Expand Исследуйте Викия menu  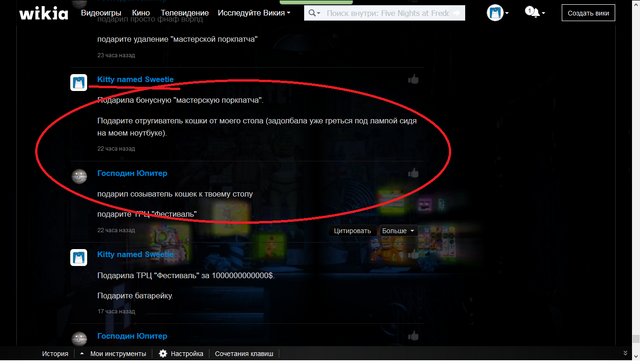coord(254,13)
